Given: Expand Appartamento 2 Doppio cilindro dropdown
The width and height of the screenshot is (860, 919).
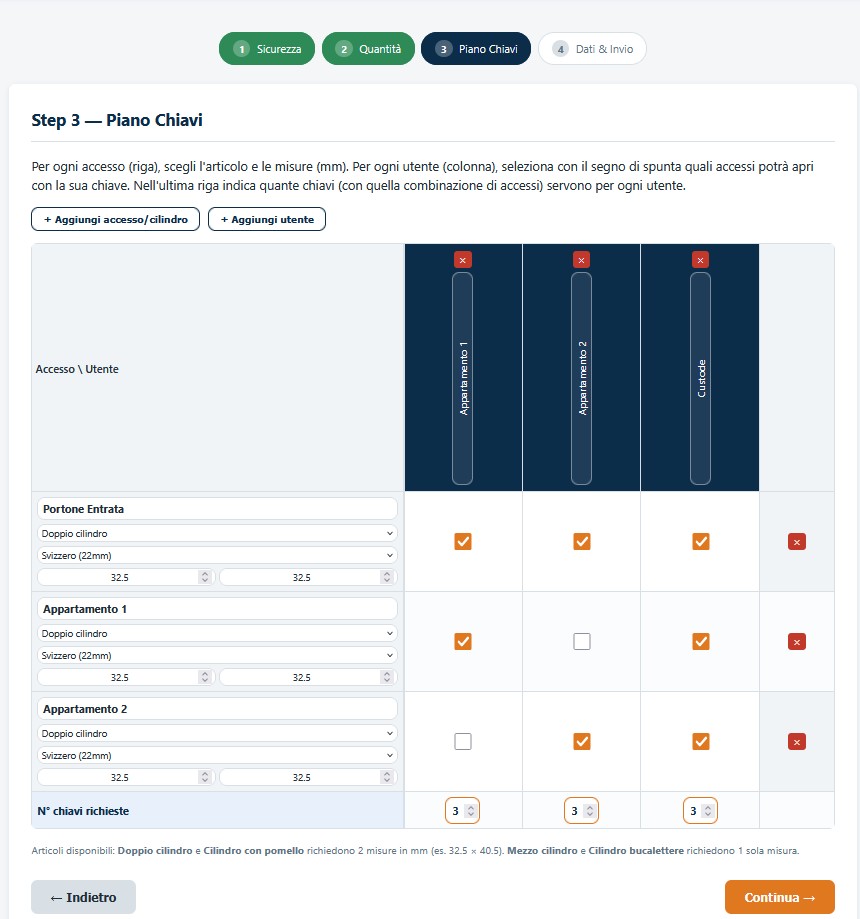Looking at the screenshot, I should coord(217,733).
